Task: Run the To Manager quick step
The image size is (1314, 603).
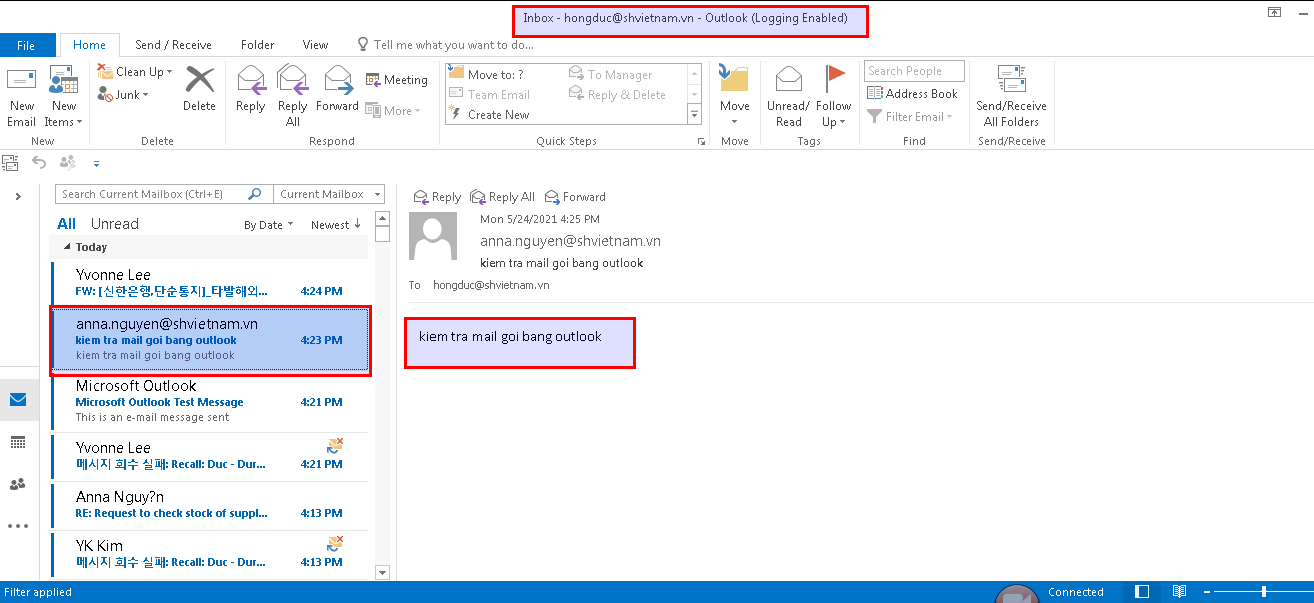Action: click(x=610, y=75)
